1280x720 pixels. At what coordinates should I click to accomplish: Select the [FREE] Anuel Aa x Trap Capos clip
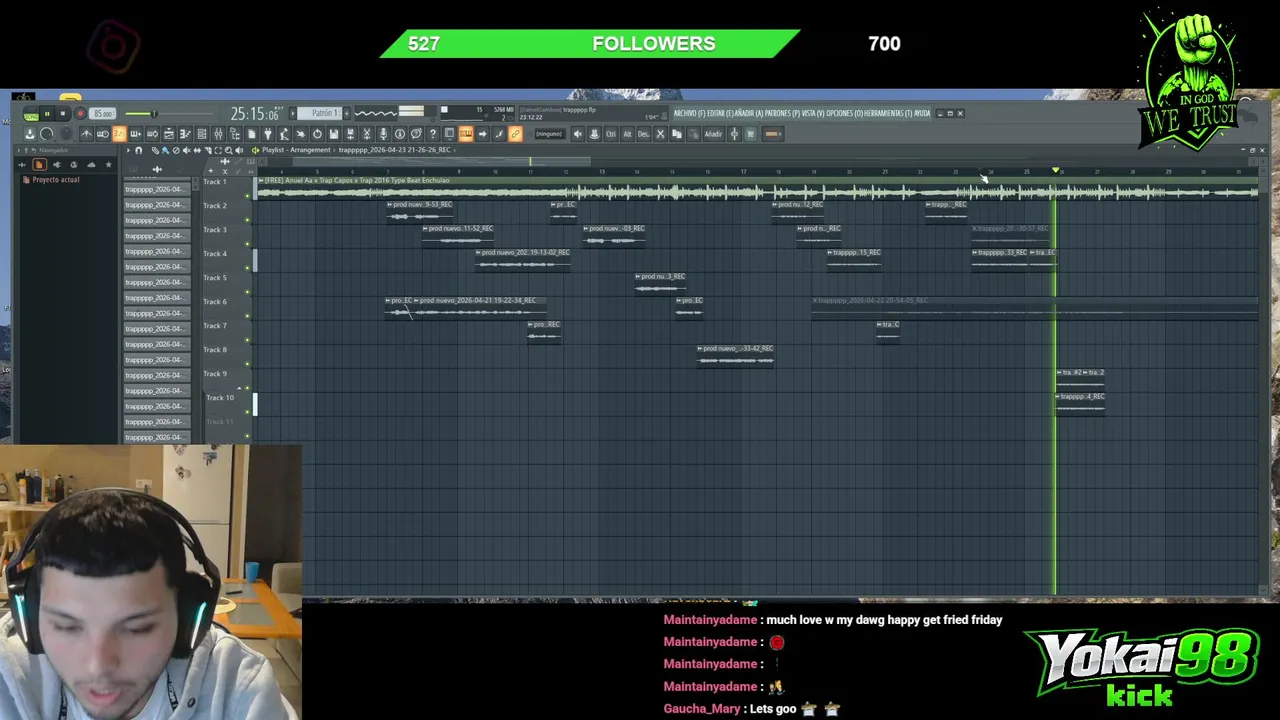[757, 188]
